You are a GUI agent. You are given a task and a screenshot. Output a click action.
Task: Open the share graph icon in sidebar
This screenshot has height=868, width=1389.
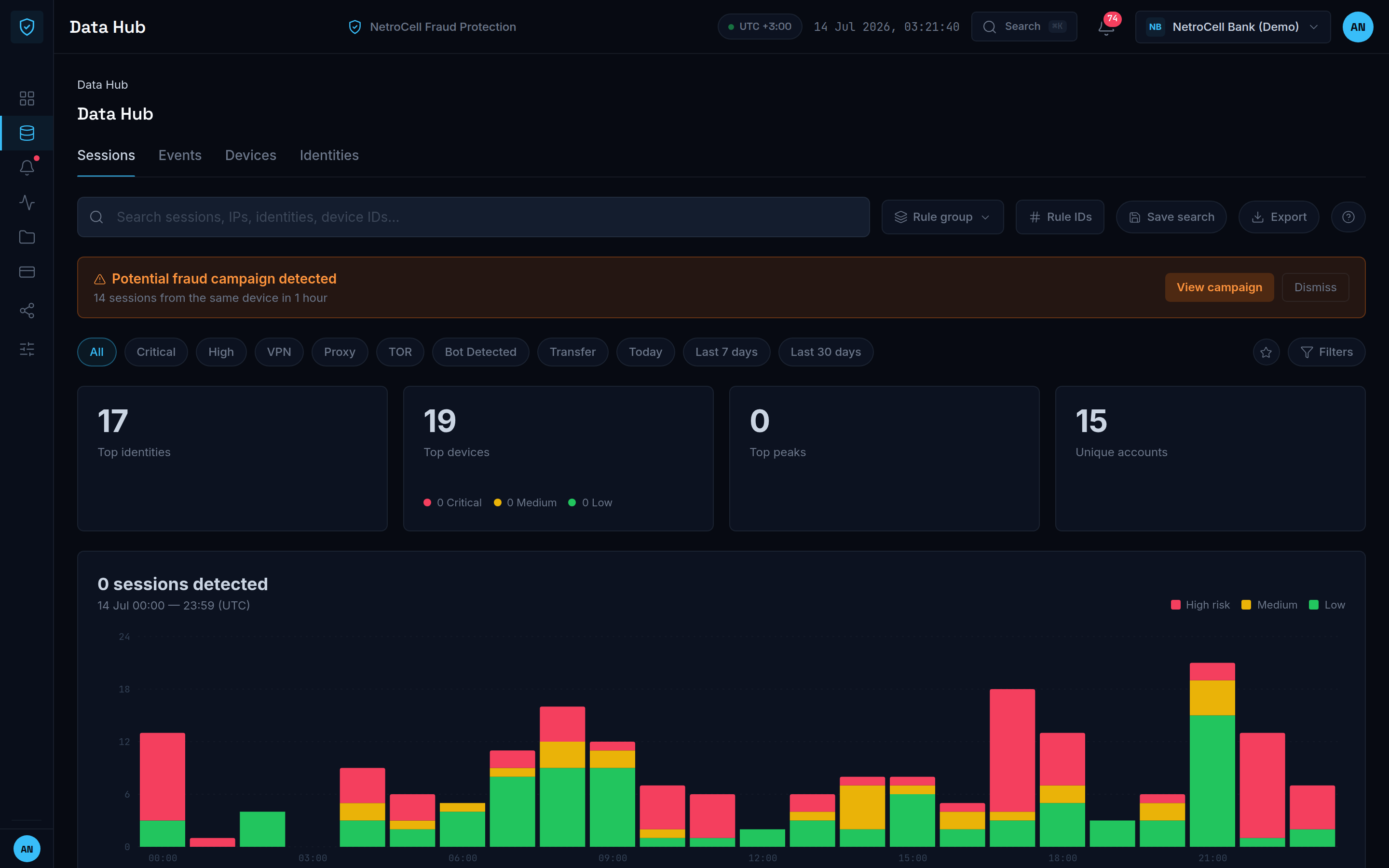click(x=27, y=311)
